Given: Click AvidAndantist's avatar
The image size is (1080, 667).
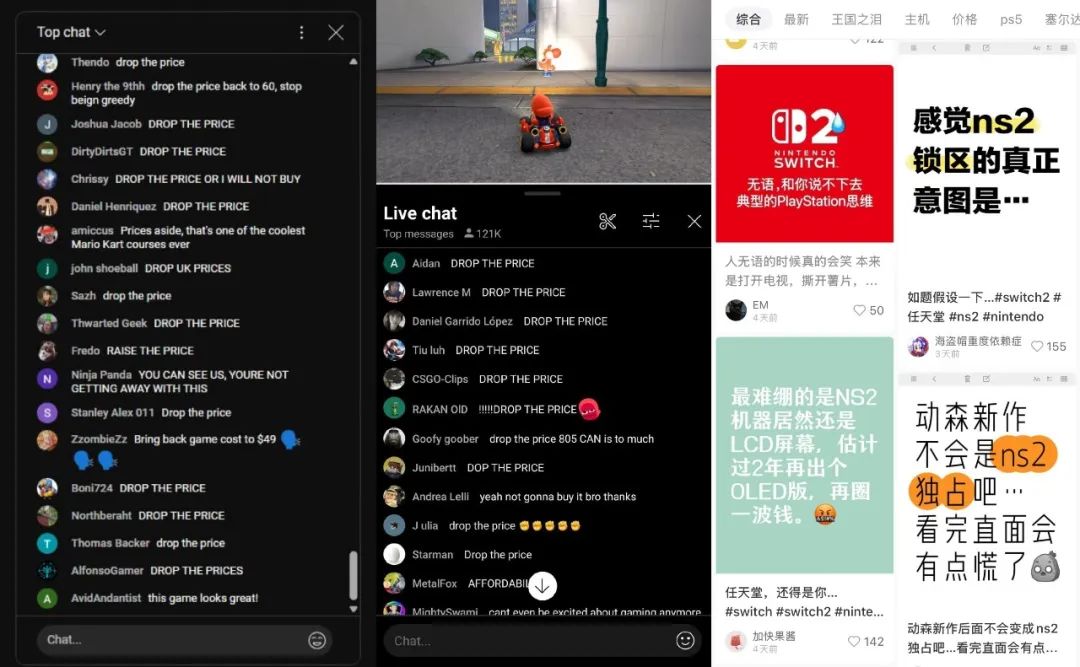Looking at the screenshot, I should tap(47, 598).
